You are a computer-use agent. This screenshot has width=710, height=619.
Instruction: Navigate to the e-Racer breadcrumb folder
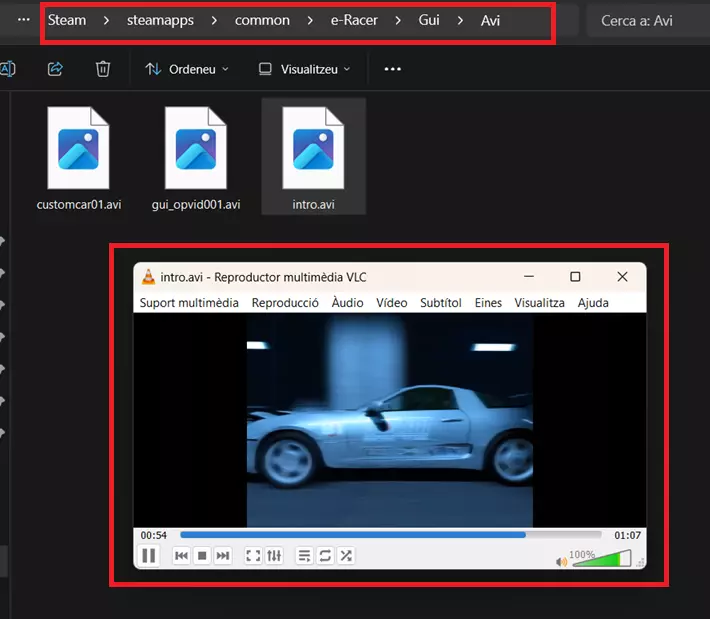[x=356, y=20]
